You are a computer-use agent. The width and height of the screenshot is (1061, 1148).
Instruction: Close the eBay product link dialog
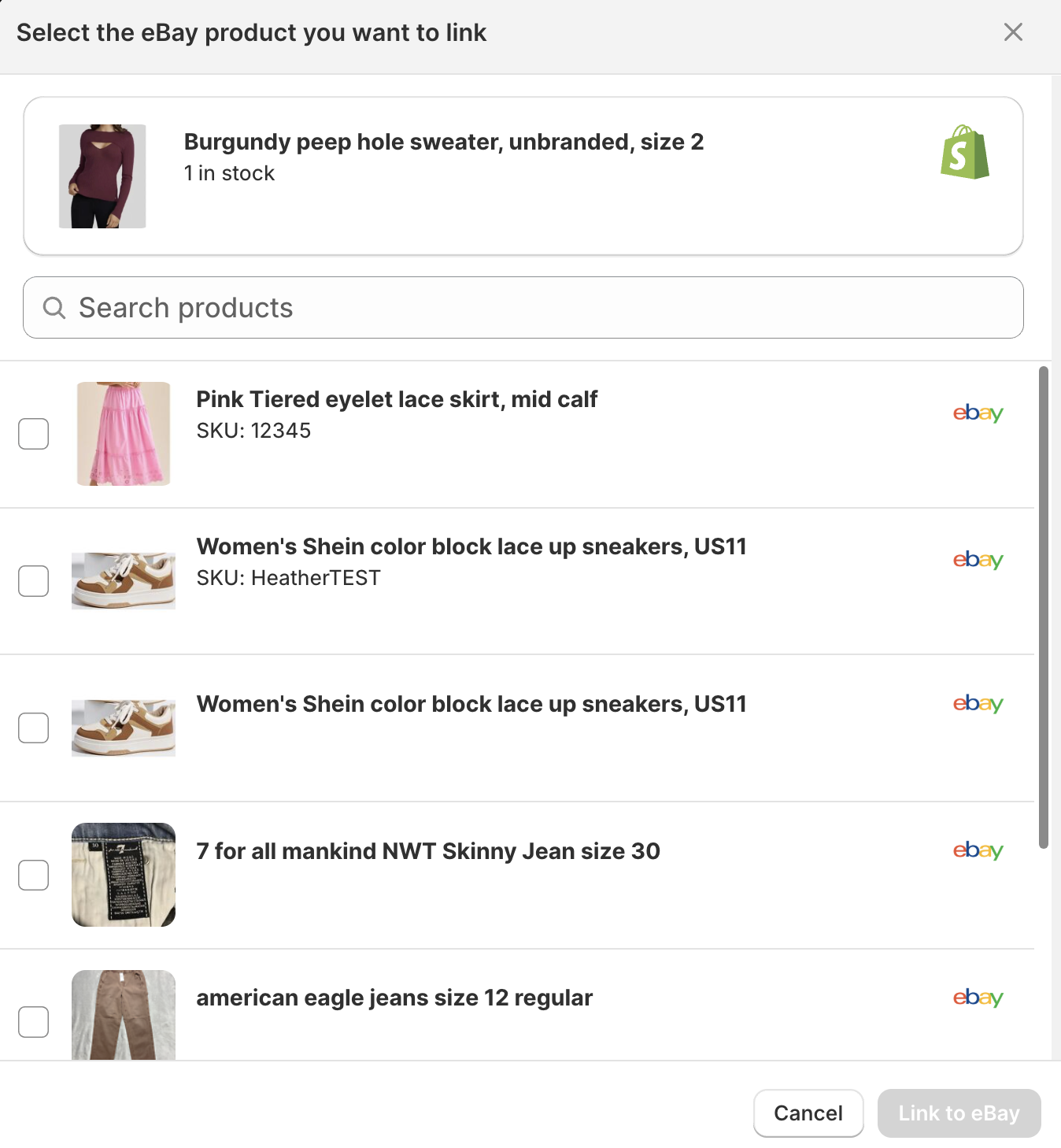coord(1013,32)
